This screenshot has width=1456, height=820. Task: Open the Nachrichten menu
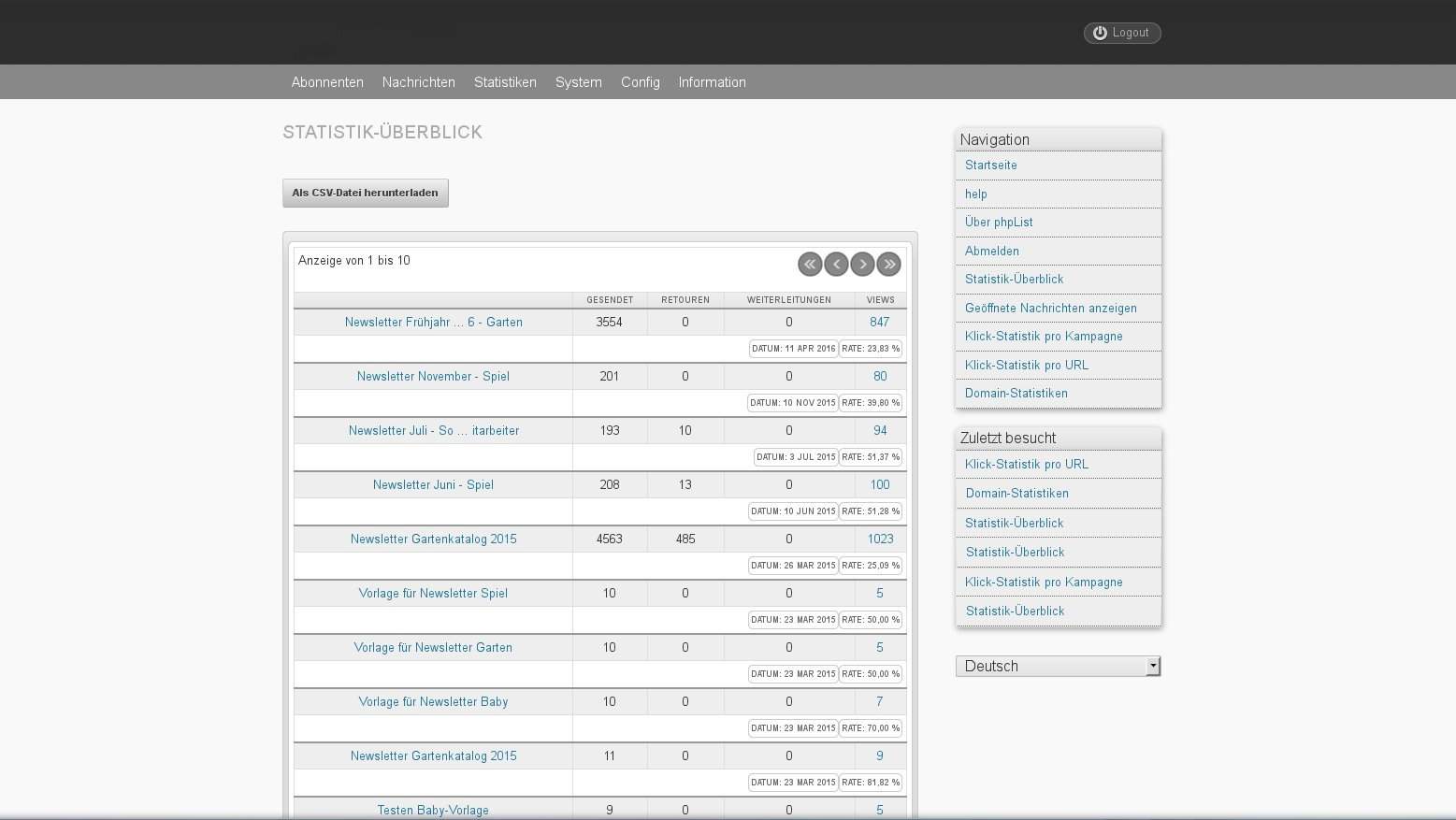coord(418,82)
